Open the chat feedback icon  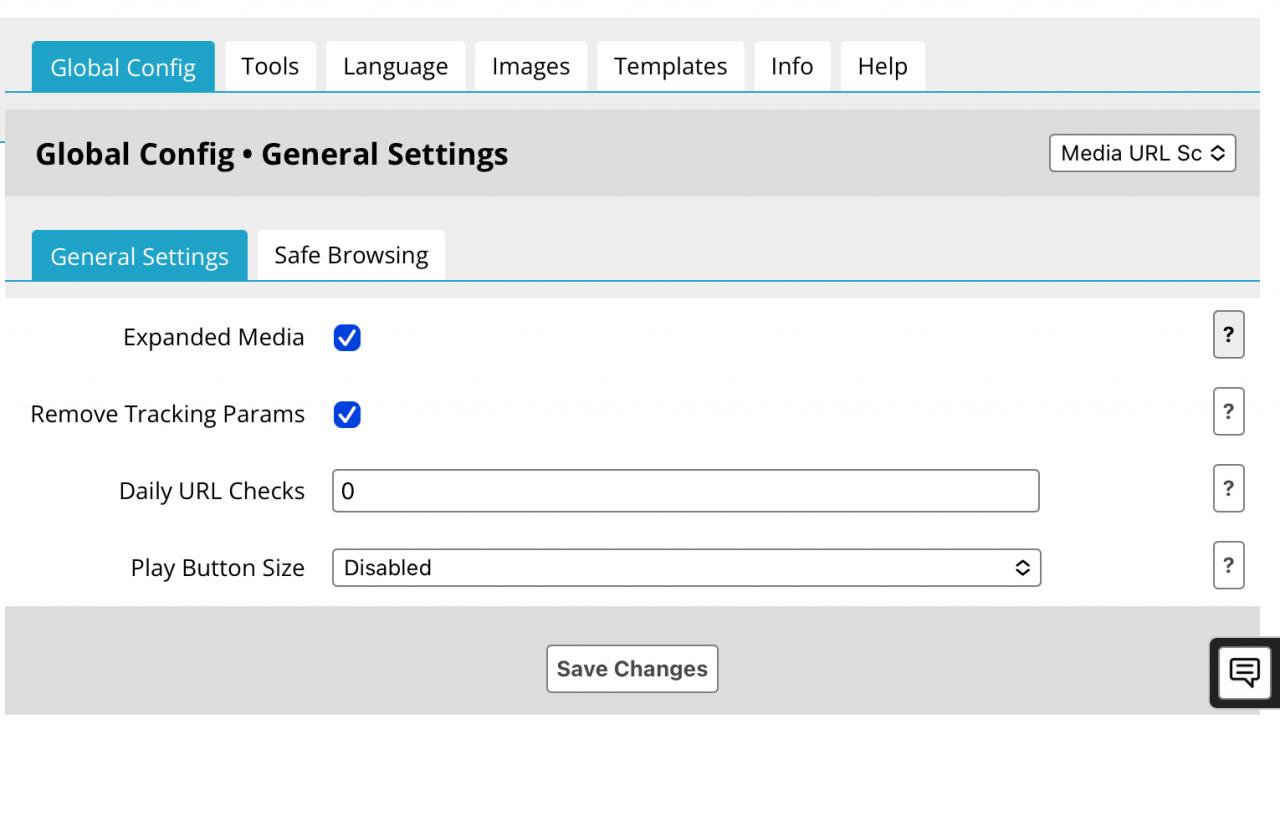point(1244,672)
